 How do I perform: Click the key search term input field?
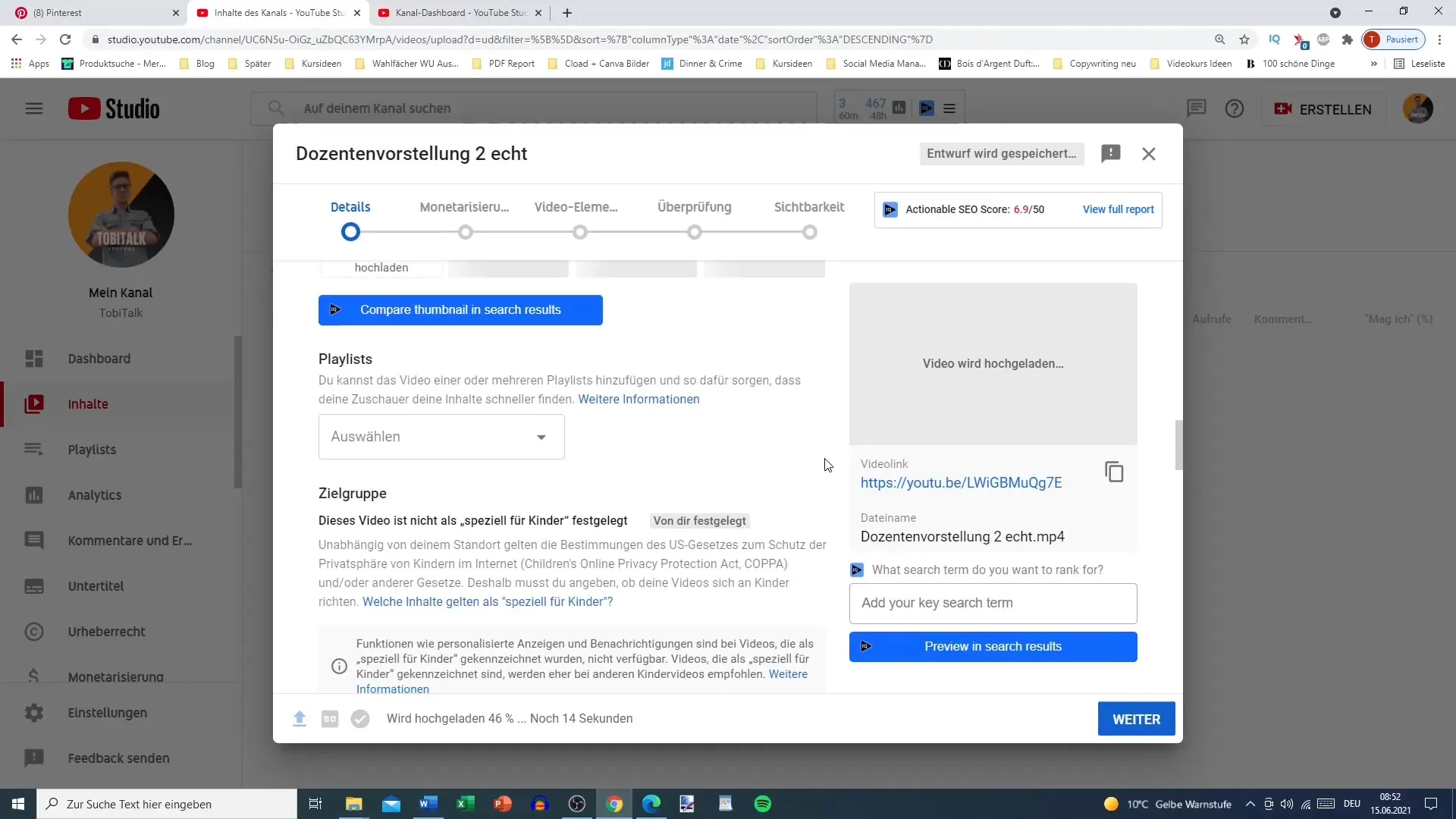pos(993,603)
